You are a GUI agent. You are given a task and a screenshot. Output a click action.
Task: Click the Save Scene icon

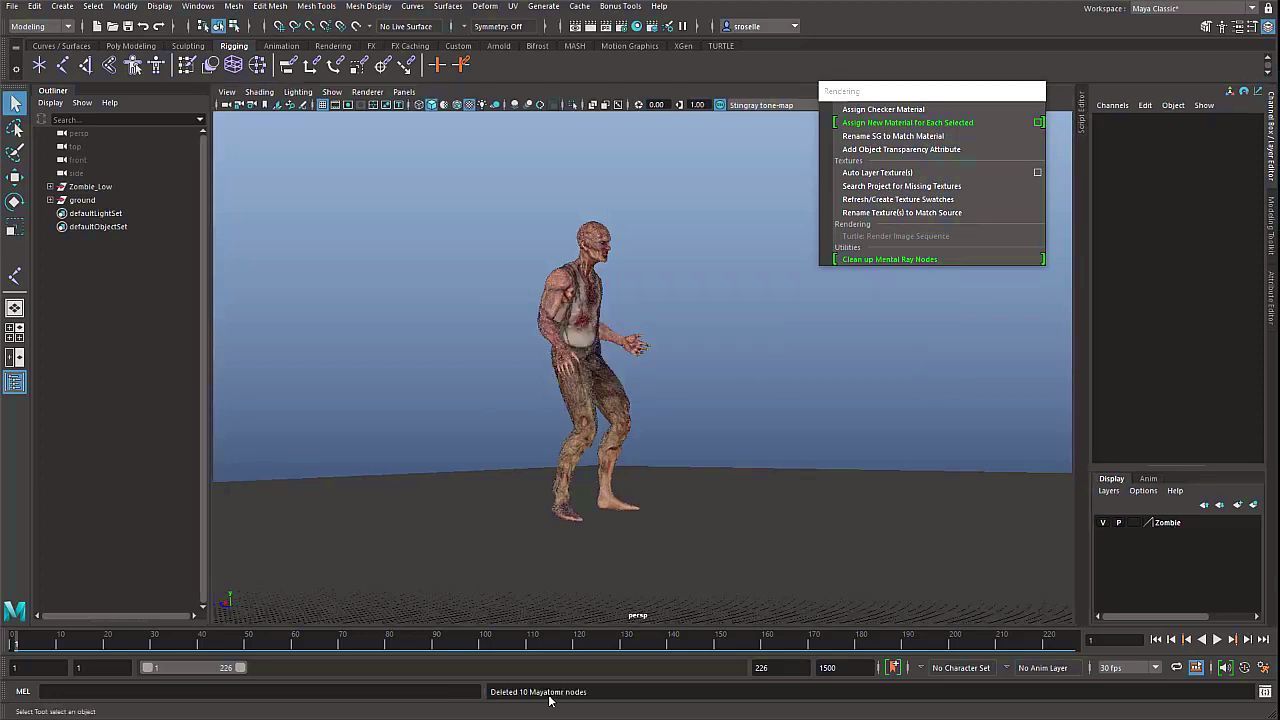click(128, 26)
